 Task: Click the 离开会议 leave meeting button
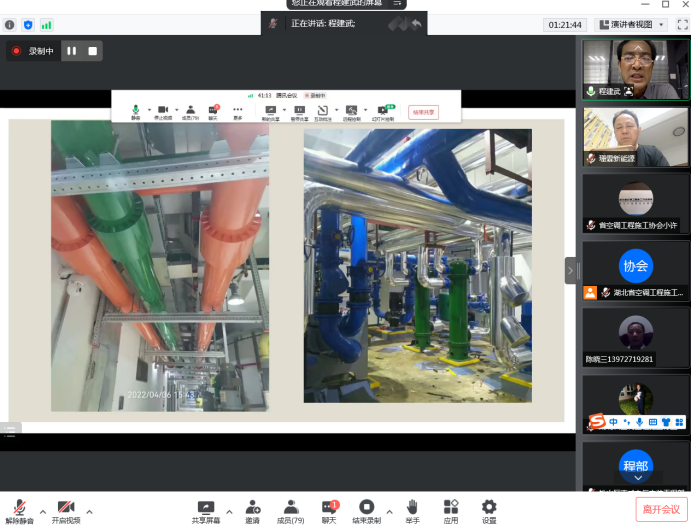point(661,509)
